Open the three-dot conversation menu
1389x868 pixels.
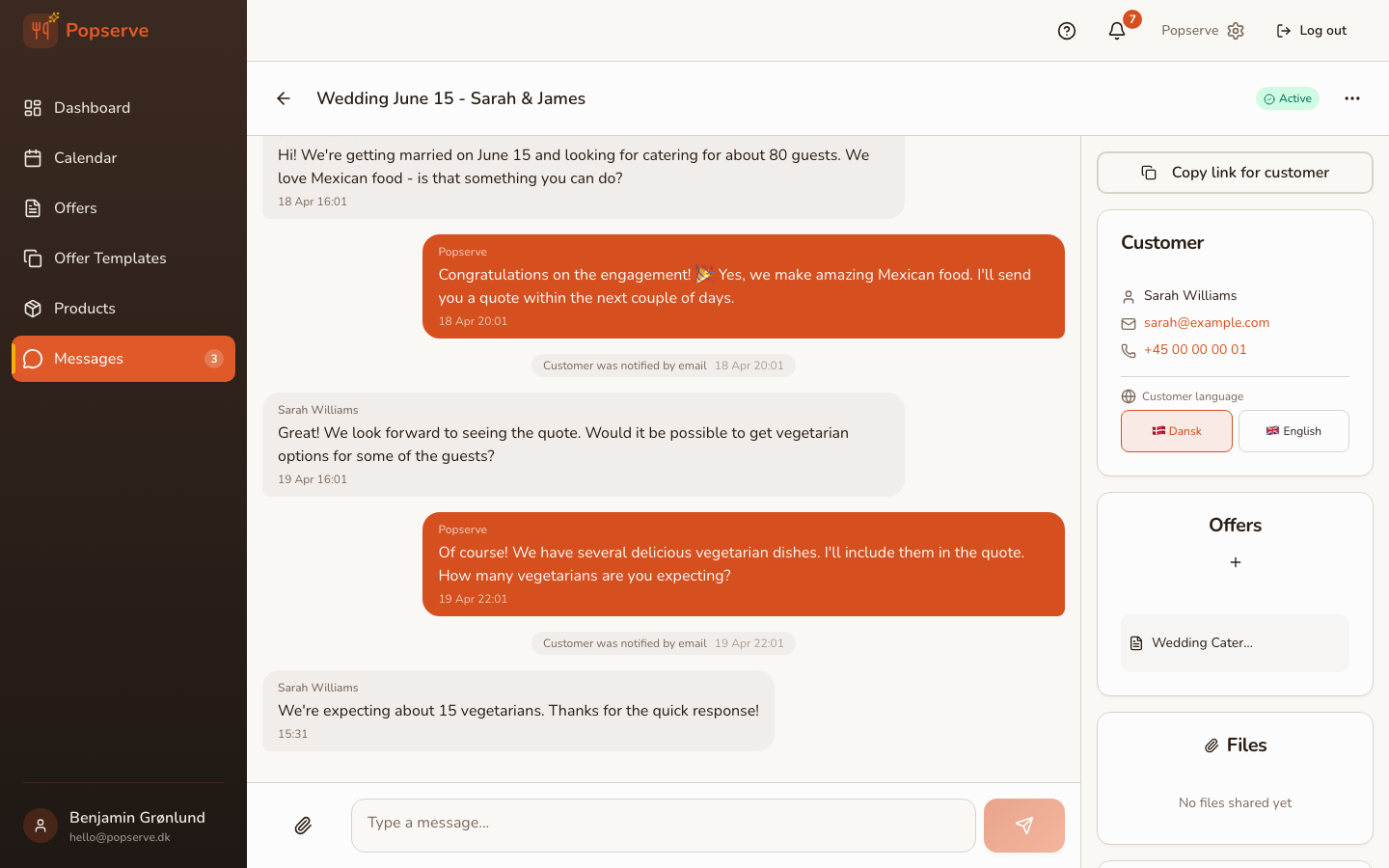1352,98
